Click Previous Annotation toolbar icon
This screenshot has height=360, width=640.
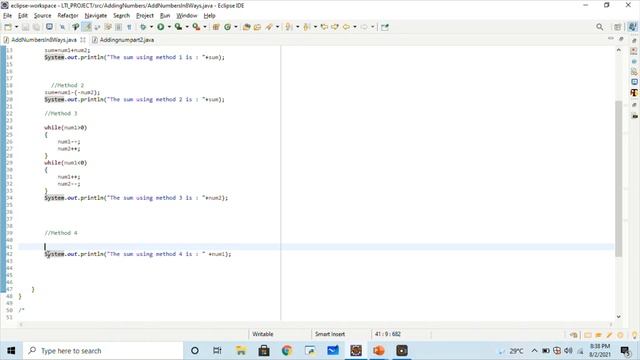pyautogui.click(x=307, y=27)
